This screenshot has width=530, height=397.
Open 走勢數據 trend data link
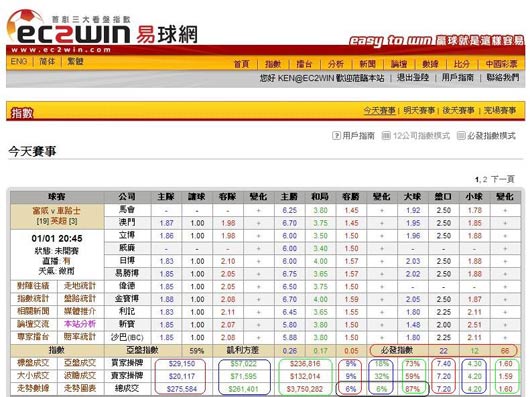pos(33,389)
